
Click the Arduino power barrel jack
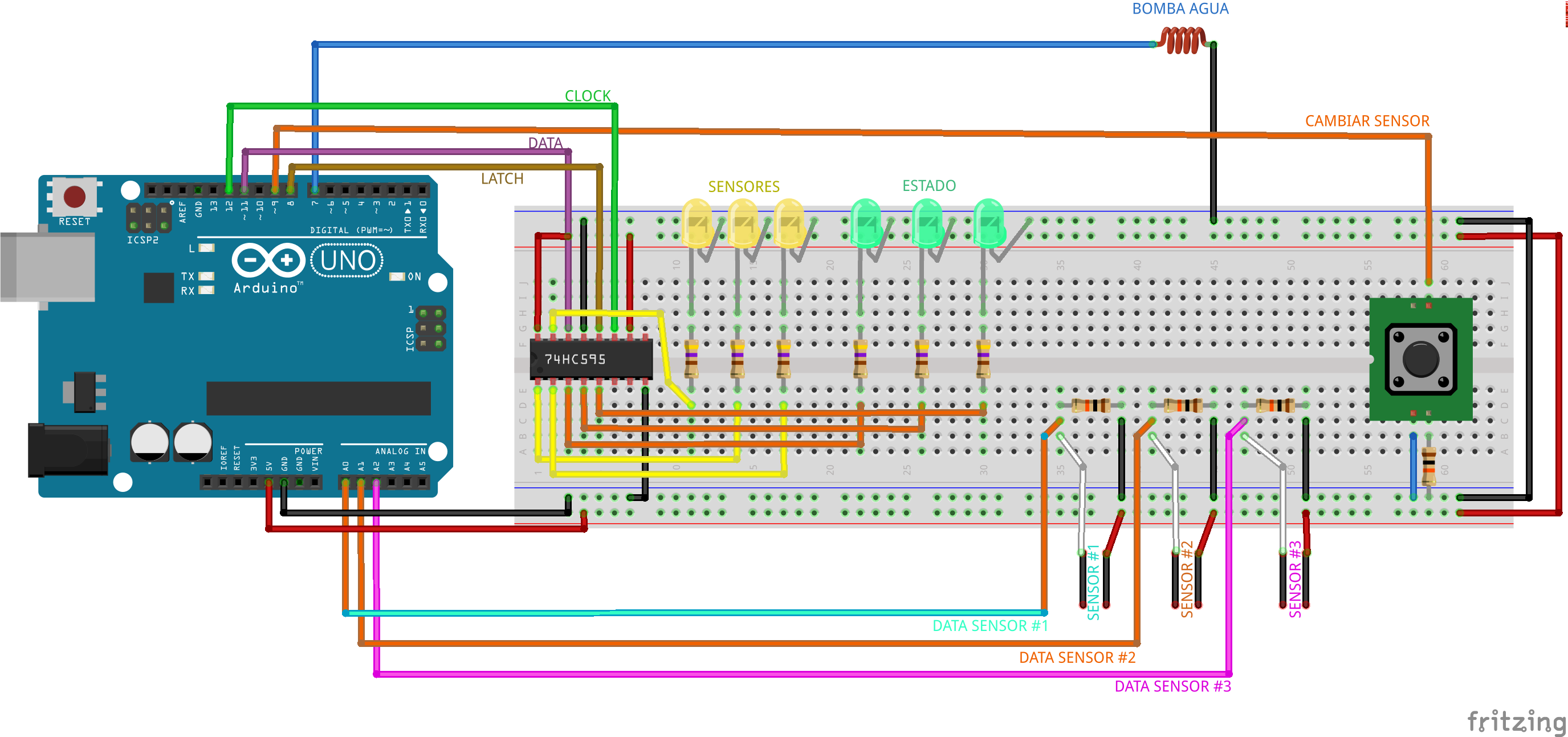click(x=68, y=450)
